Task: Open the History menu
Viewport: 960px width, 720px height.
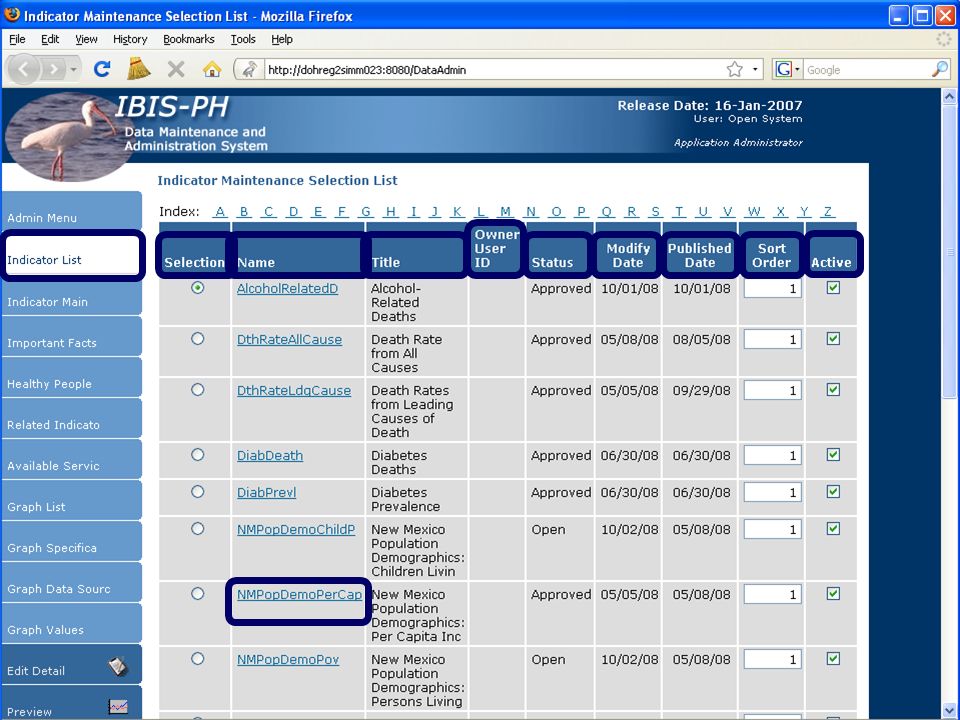Action: tap(130, 39)
